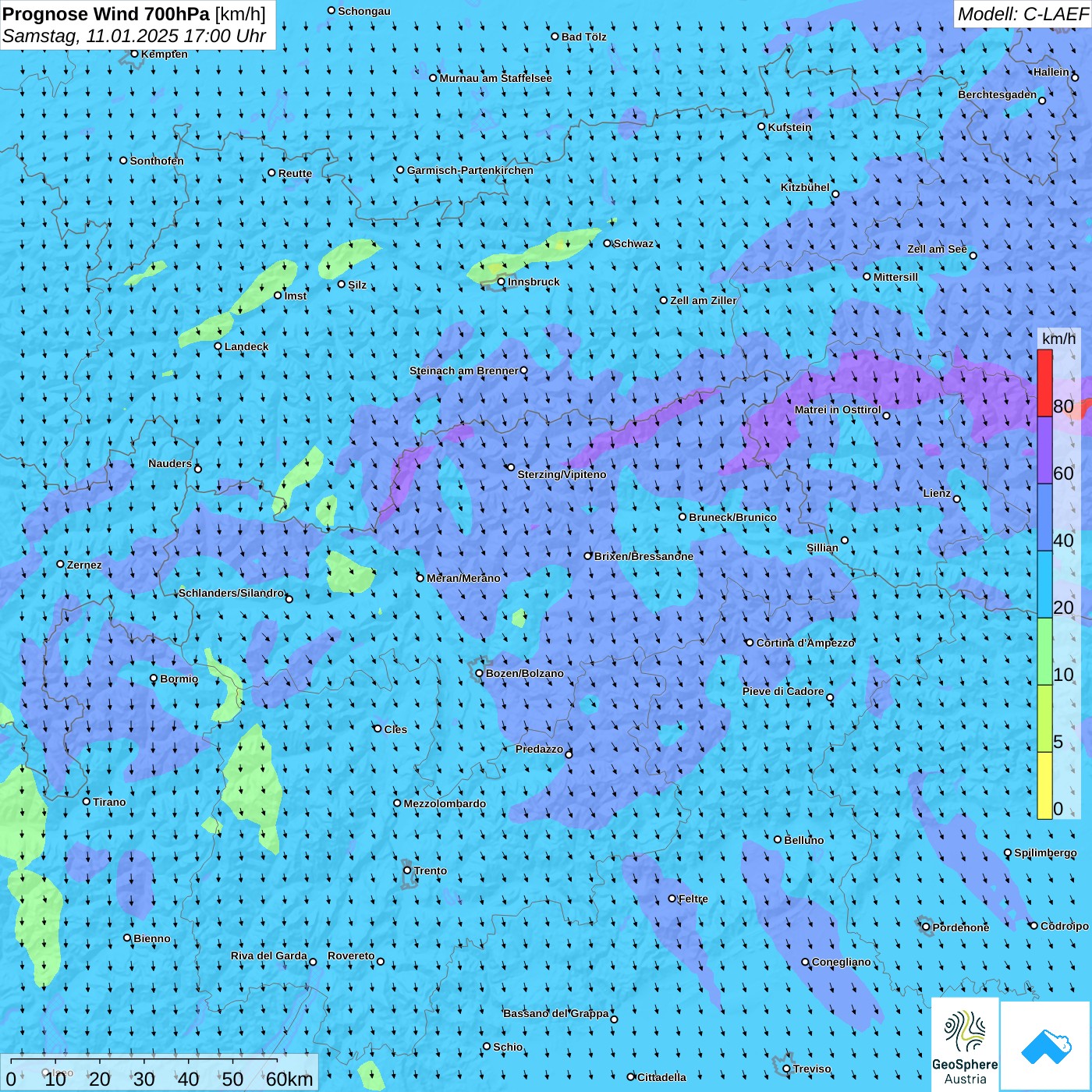
Task: Click the 'Zell am Ziller' label
Action: tap(704, 300)
